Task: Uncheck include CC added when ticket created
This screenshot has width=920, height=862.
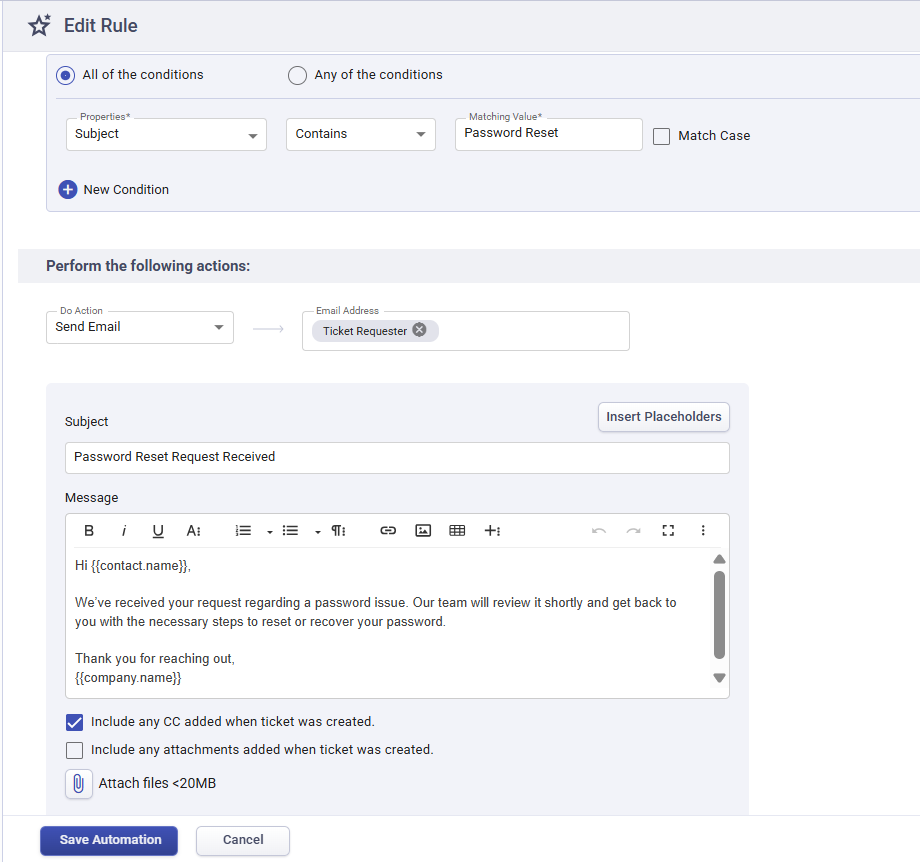Action: (x=74, y=721)
